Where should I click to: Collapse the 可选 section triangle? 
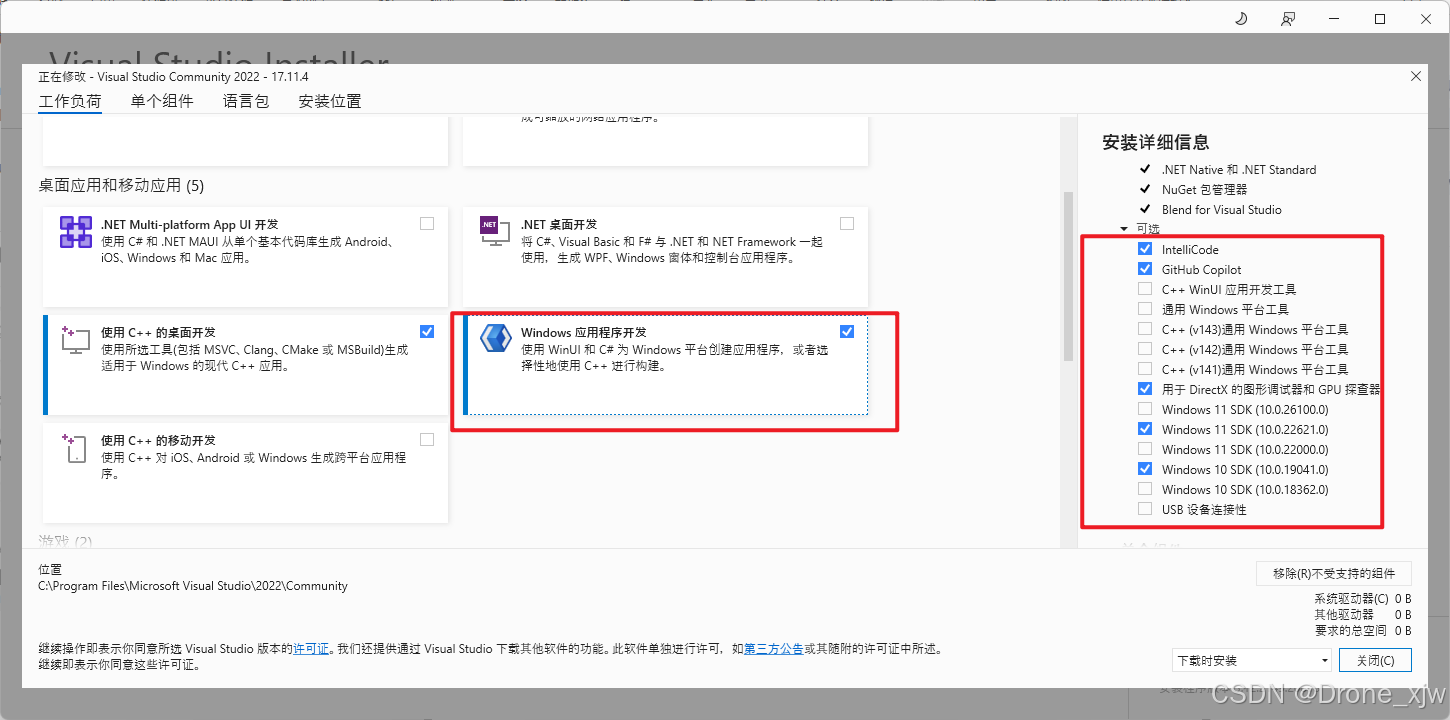[x=1124, y=229]
